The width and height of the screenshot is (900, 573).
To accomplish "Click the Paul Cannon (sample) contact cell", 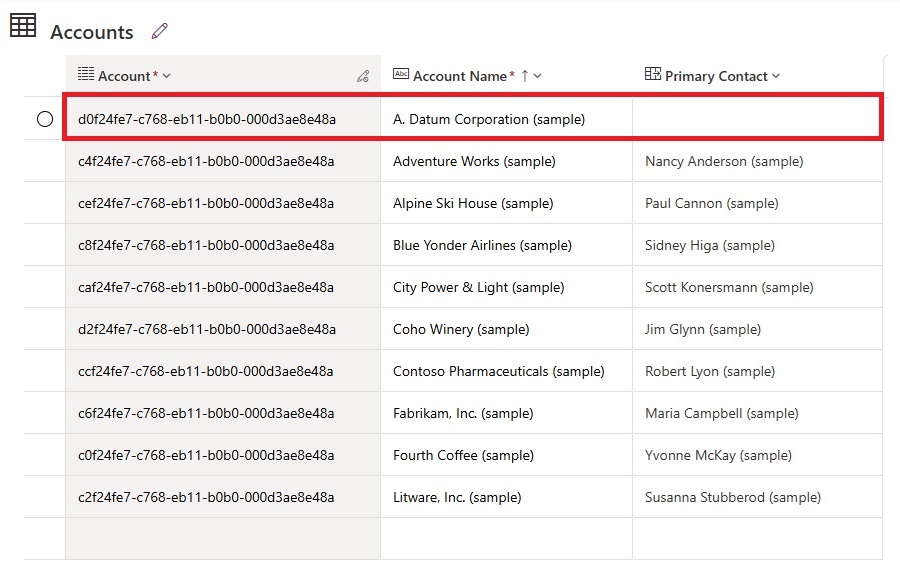I will pos(757,203).
